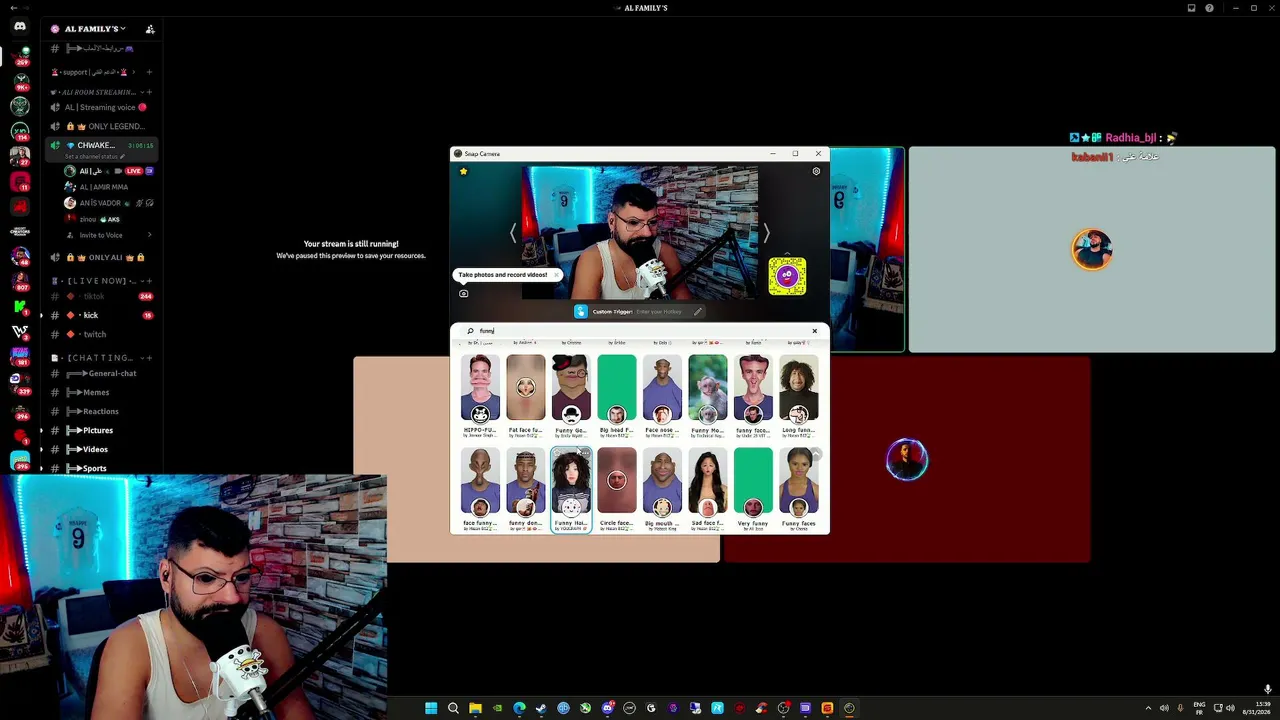Open the tiktok channel
Viewport: 1280px width, 720px height.
tap(102, 296)
